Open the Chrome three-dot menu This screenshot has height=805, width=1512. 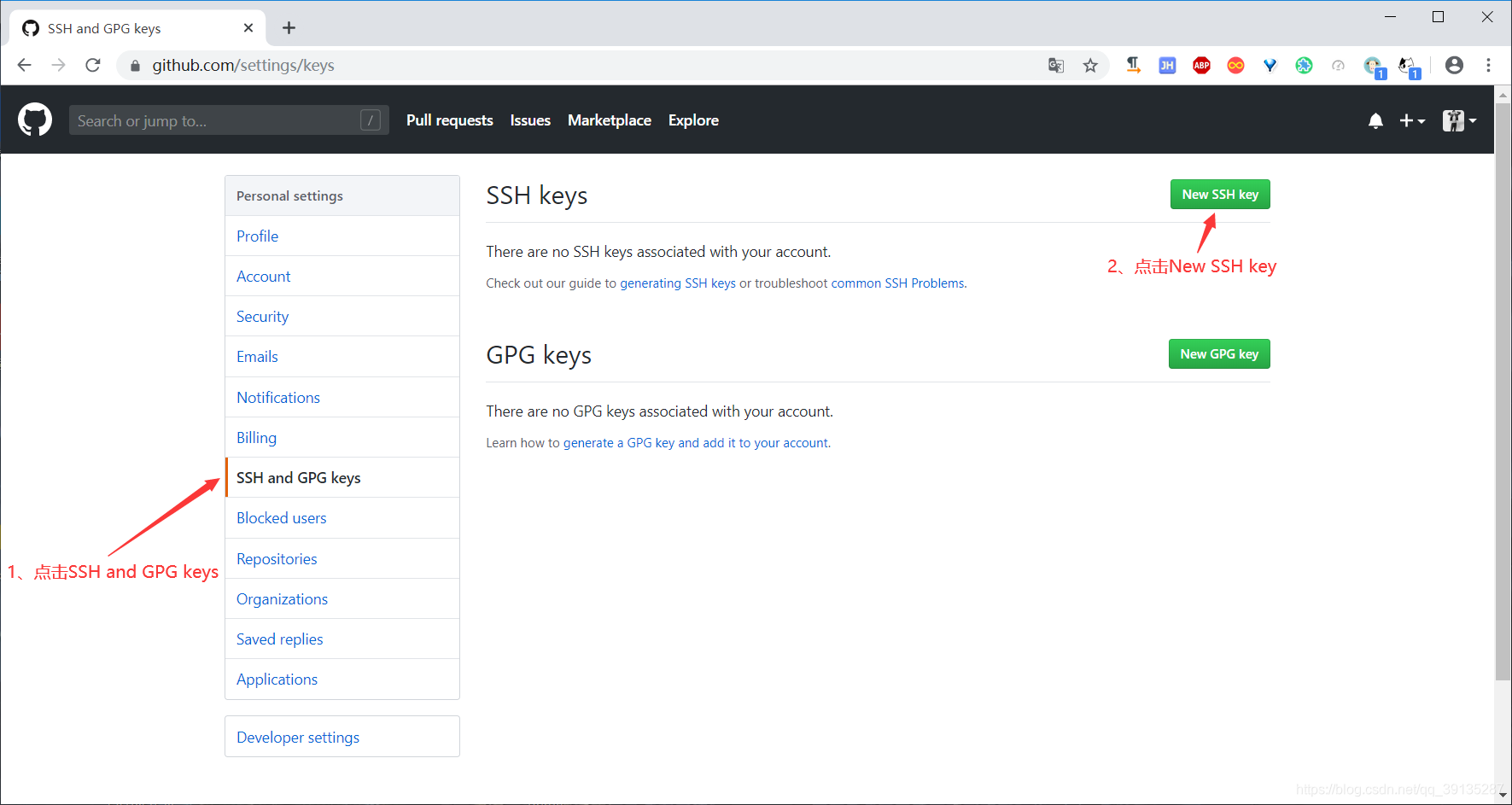point(1488,65)
